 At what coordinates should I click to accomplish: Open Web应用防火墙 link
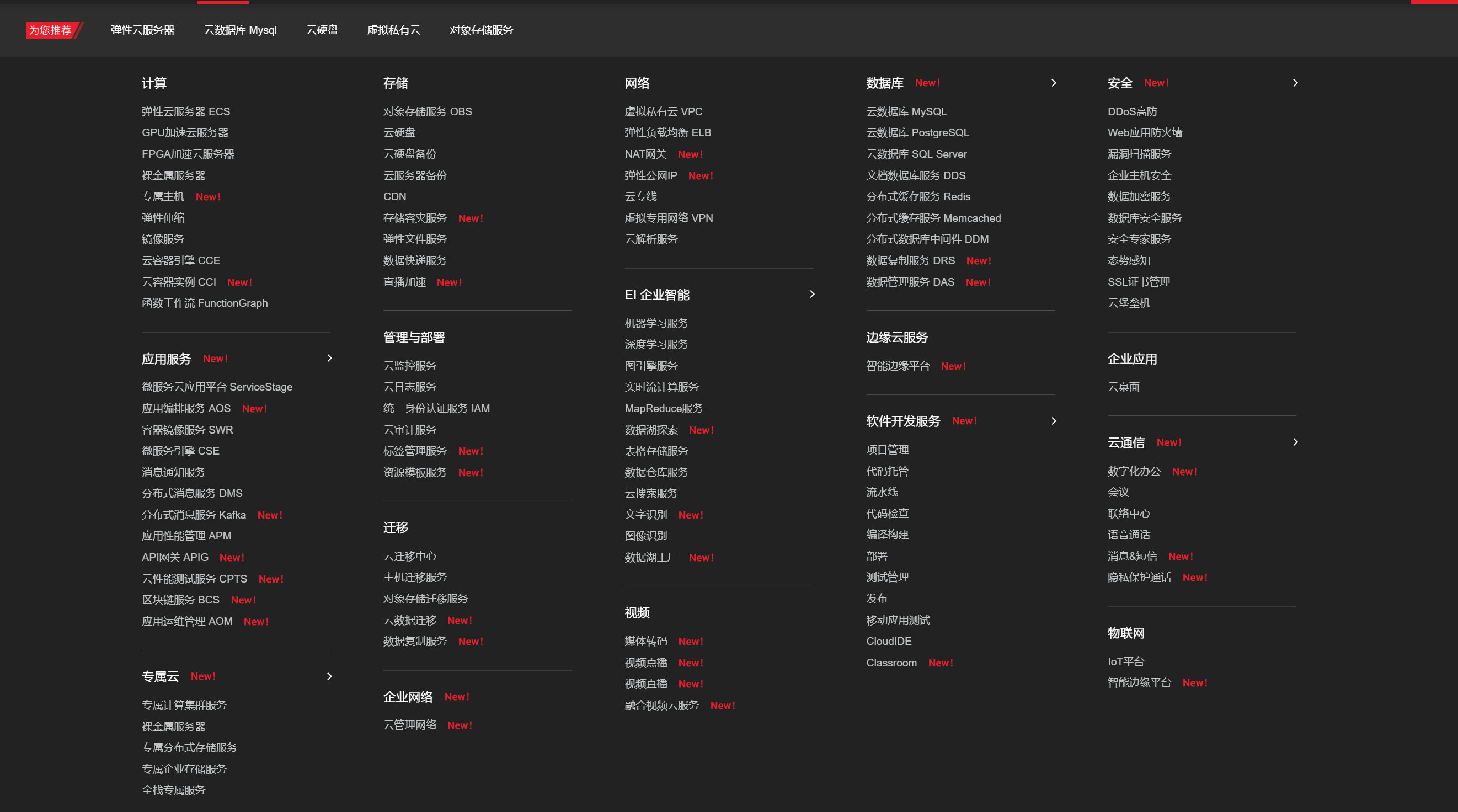1145,132
